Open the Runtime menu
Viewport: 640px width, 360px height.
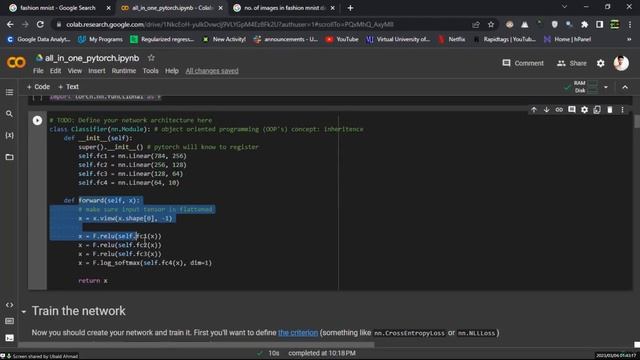point(124,71)
